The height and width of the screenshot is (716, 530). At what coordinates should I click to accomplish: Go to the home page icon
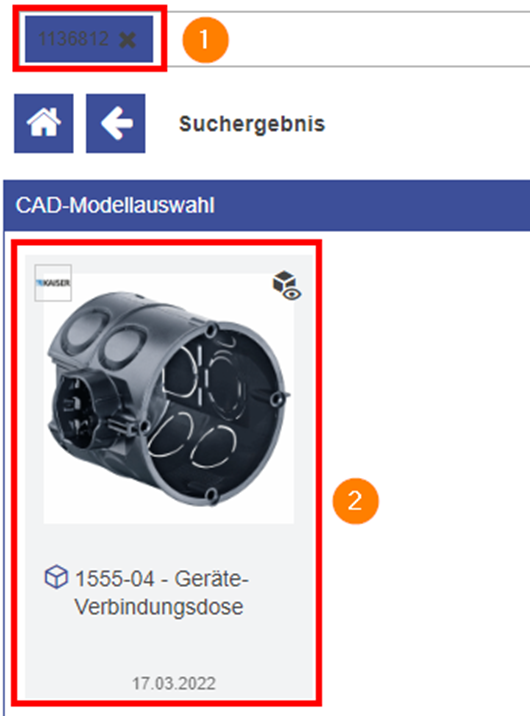pyautogui.click(x=44, y=123)
